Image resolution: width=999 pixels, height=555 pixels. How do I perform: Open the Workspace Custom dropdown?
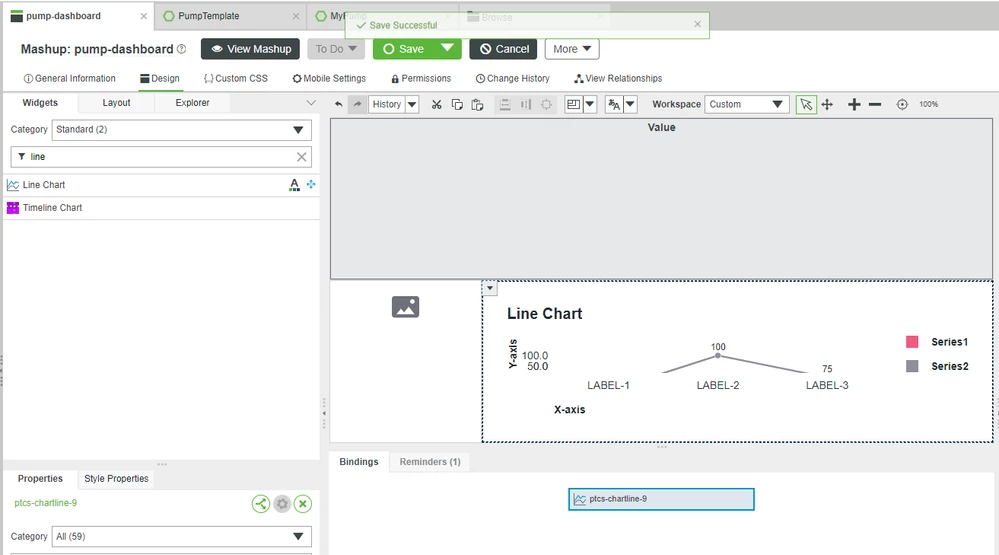[x=747, y=105]
